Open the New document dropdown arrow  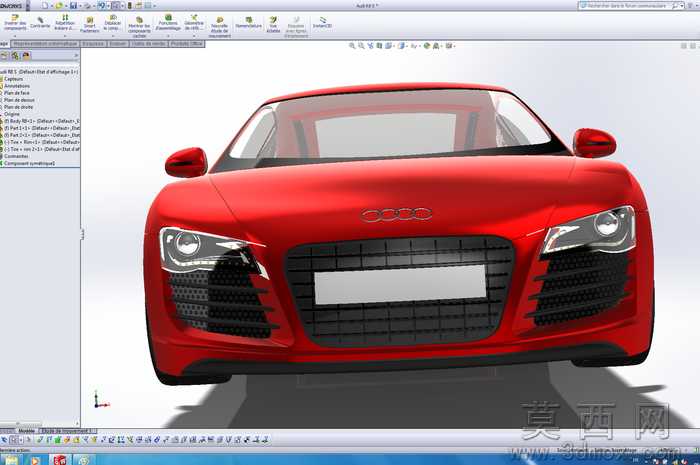[51, 6]
